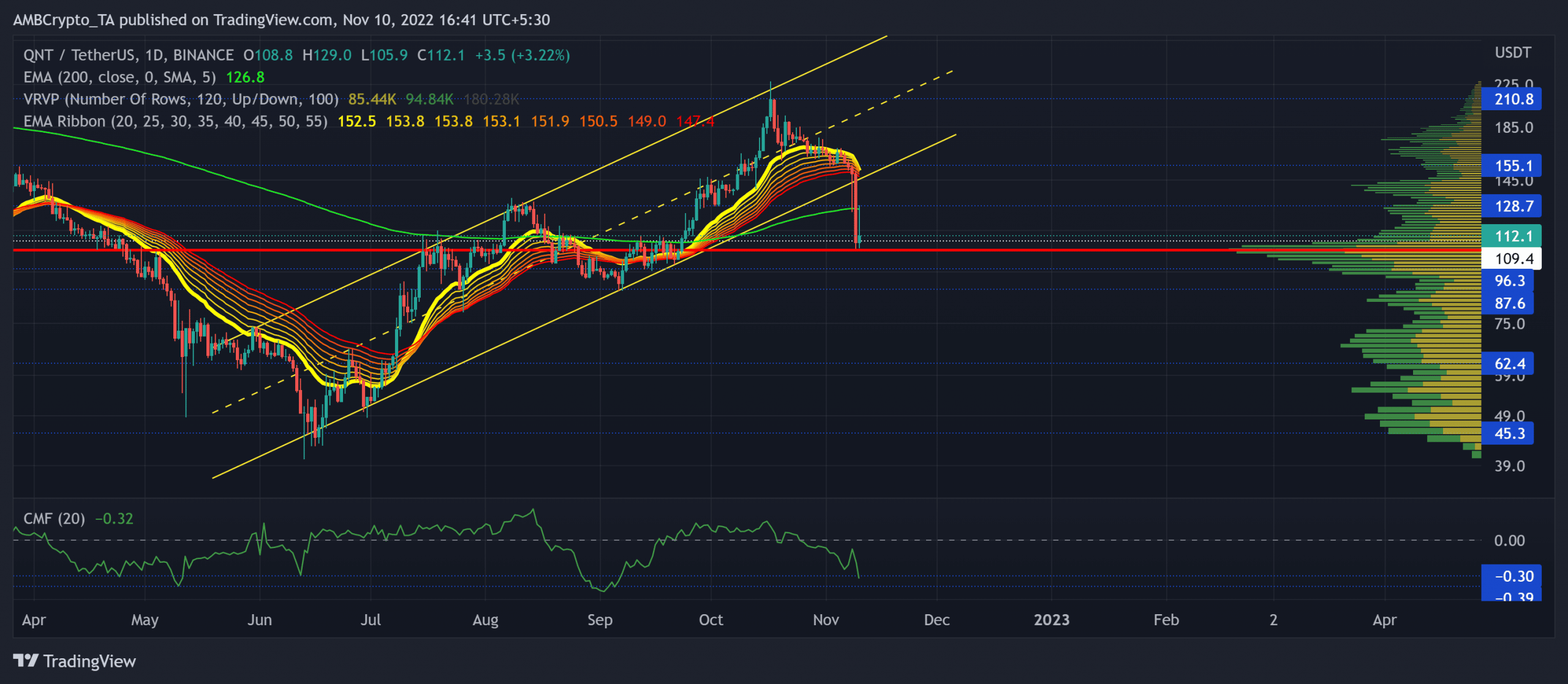
Task: Click the TradingView logo icon
Action: point(26,661)
